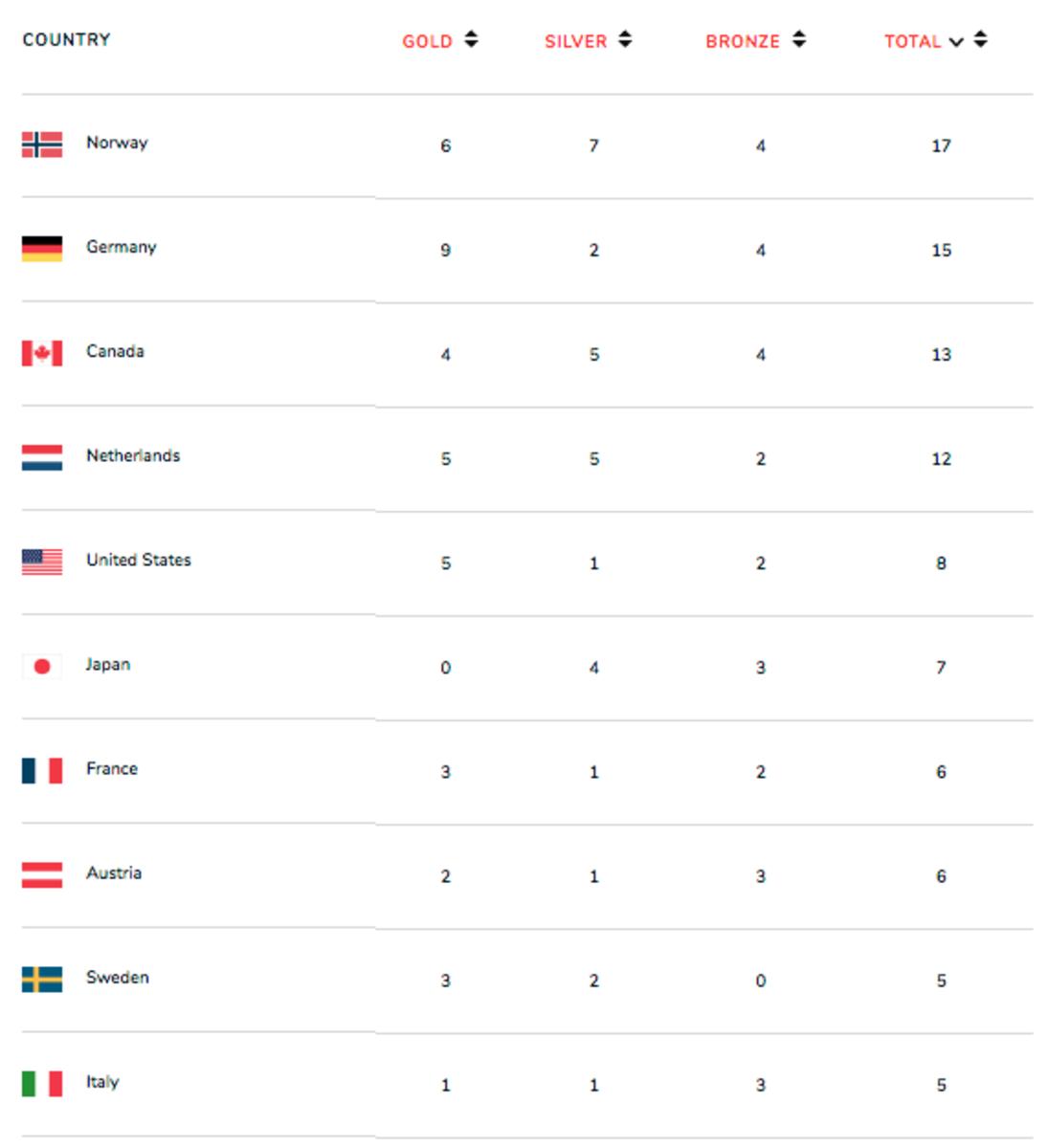This screenshot has width=1048, height=1148.
Task: Click the COUNTRY column header
Action: pyautogui.click(x=67, y=39)
